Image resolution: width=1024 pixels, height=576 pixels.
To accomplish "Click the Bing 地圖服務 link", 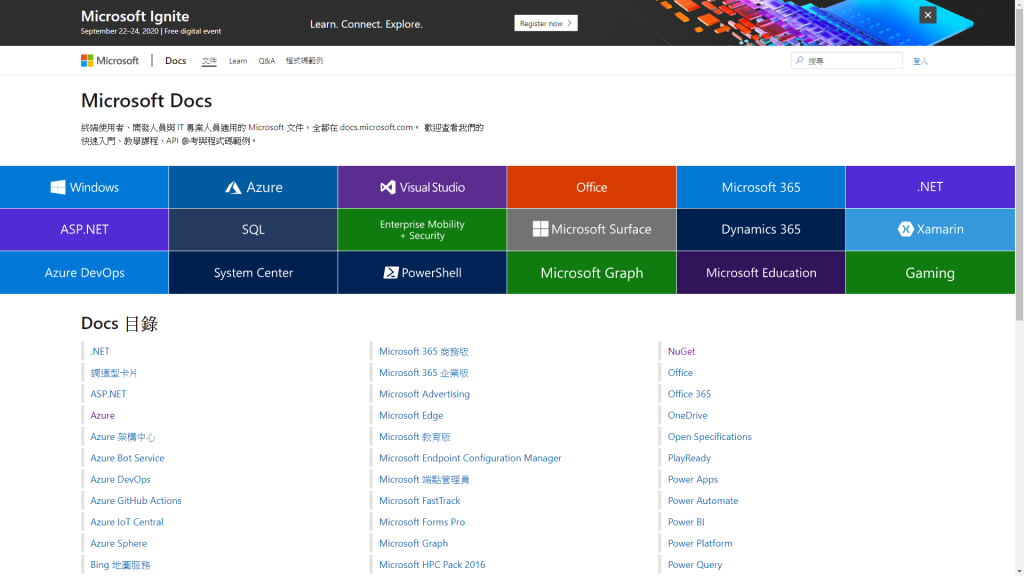I will click(x=120, y=565).
